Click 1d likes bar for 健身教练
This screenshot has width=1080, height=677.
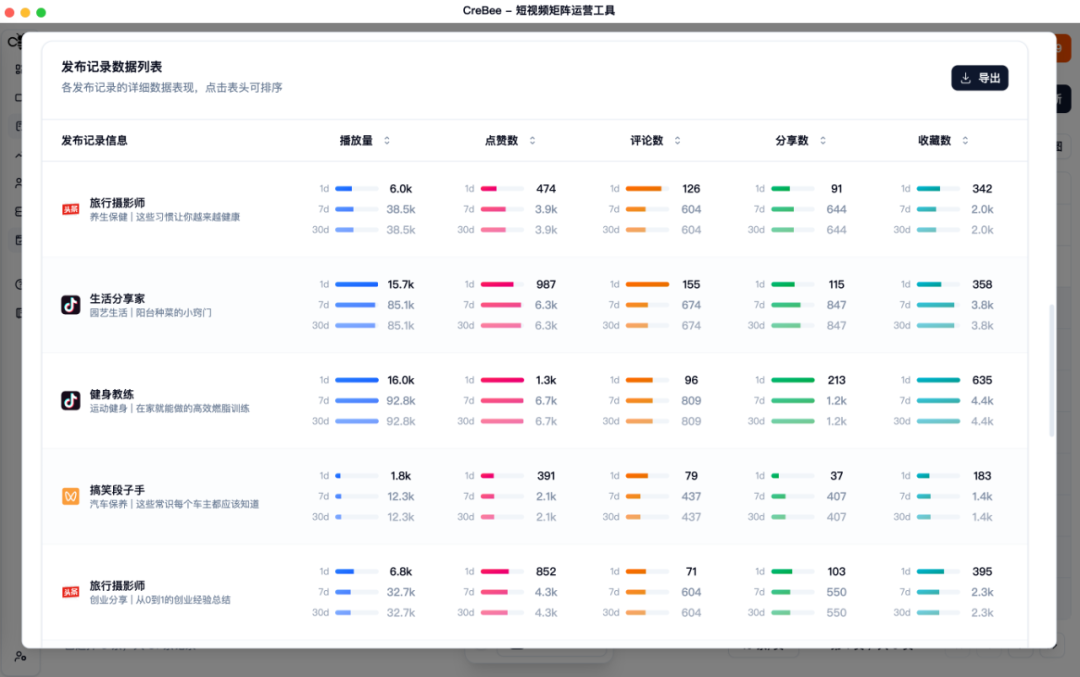(502, 380)
